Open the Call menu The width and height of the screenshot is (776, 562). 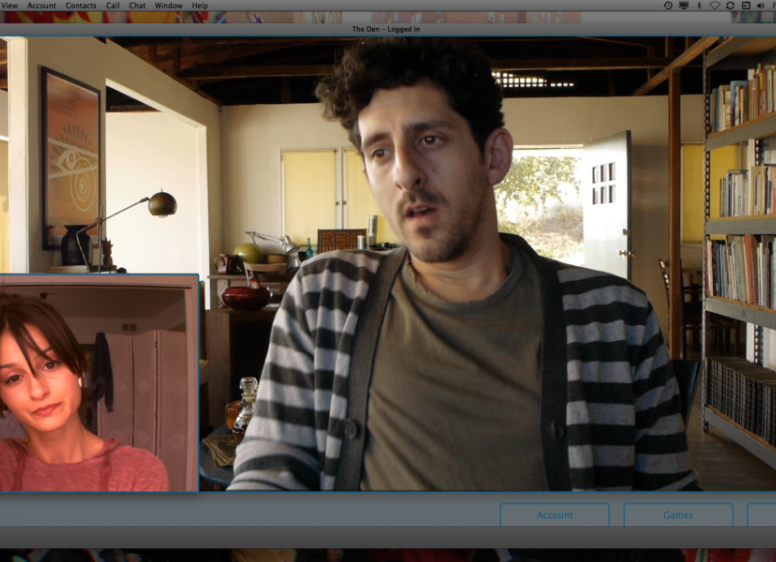tap(113, 5)
